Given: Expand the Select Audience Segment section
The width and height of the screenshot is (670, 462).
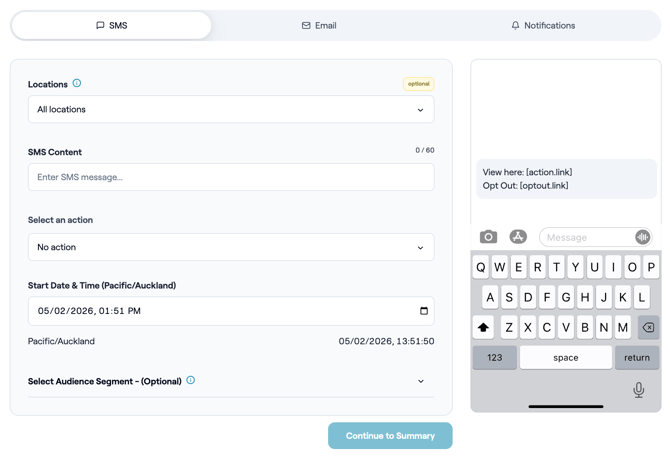Looking at the screenshot, I should pyautogui.click(x=420, y=381).
